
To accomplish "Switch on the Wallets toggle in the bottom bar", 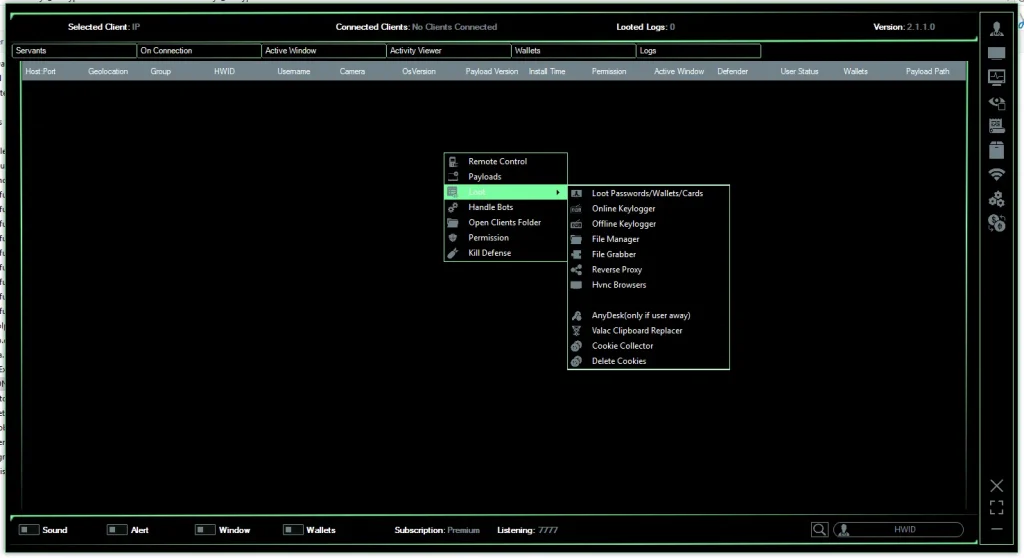I will pos(293,530).
